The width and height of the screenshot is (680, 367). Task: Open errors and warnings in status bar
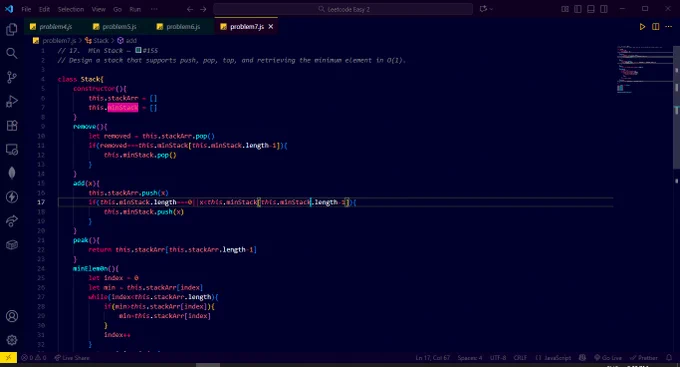tap(34, 358)
